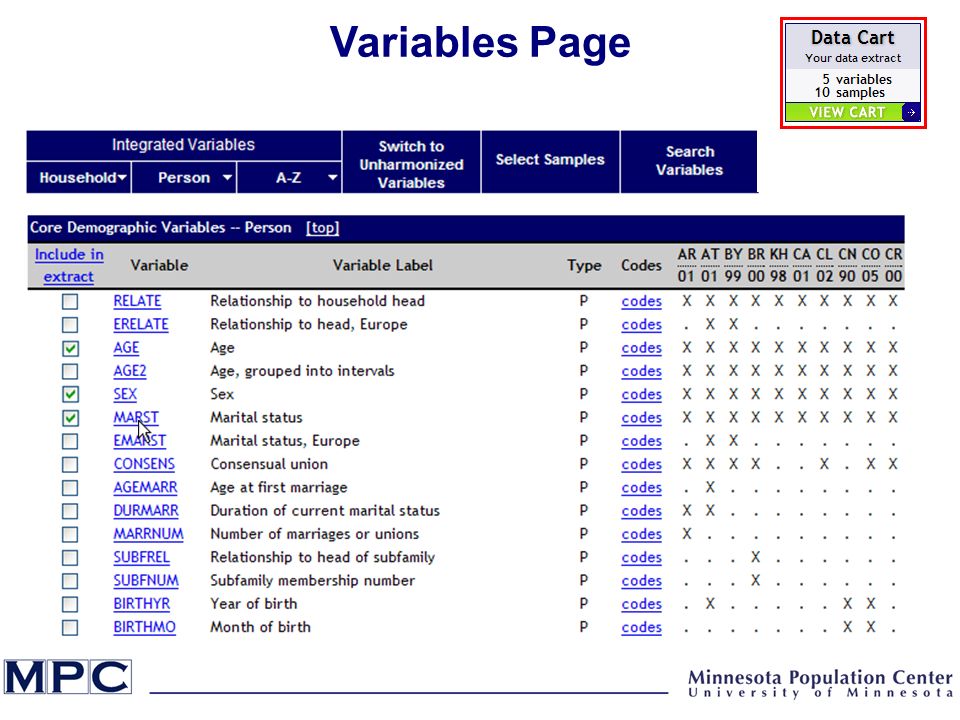Check the BIRTHMO include checkbox
The height and width of the screenshot is (720, 960).
[x=70, y=627]
